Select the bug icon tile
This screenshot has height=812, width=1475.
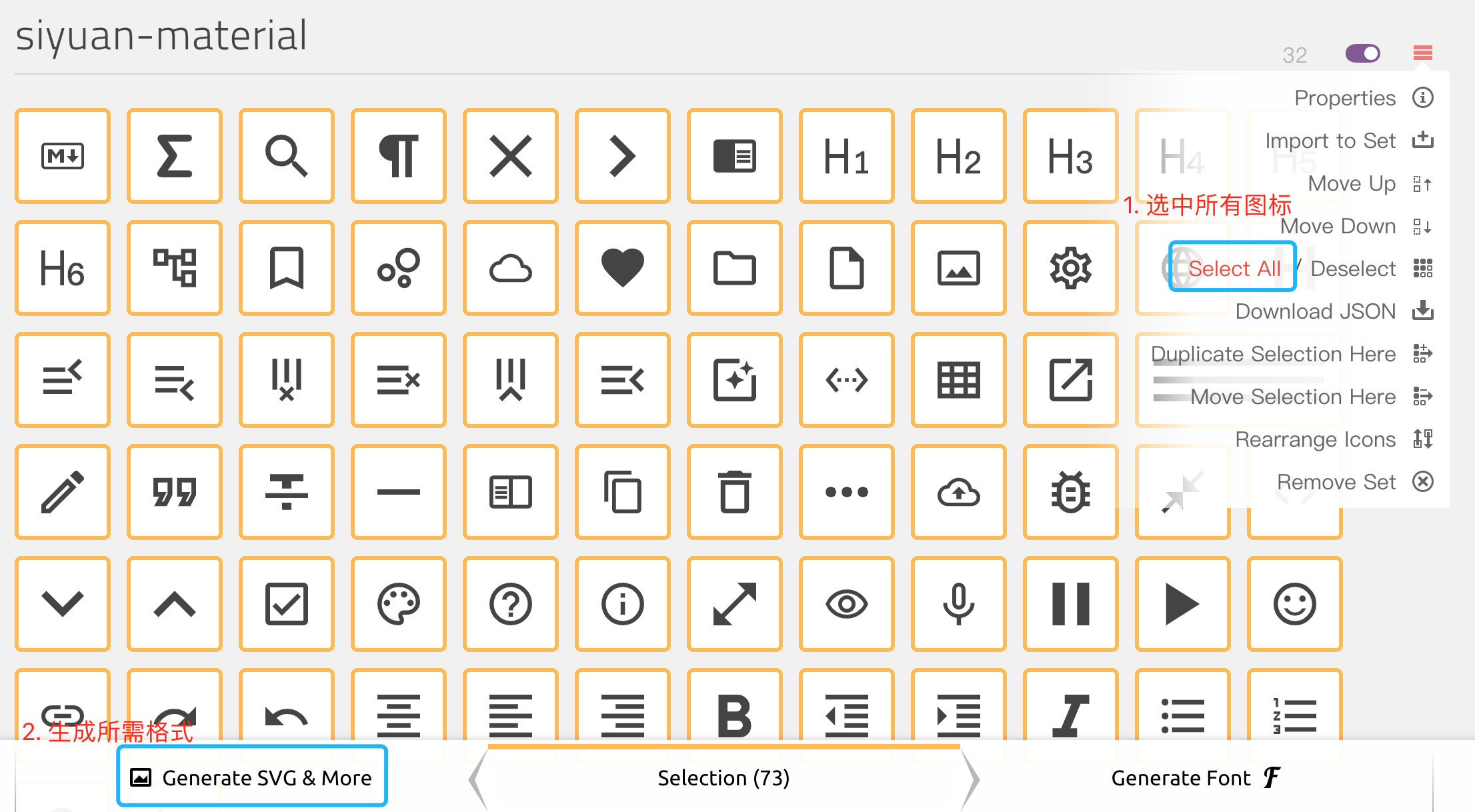(1070, 493)
